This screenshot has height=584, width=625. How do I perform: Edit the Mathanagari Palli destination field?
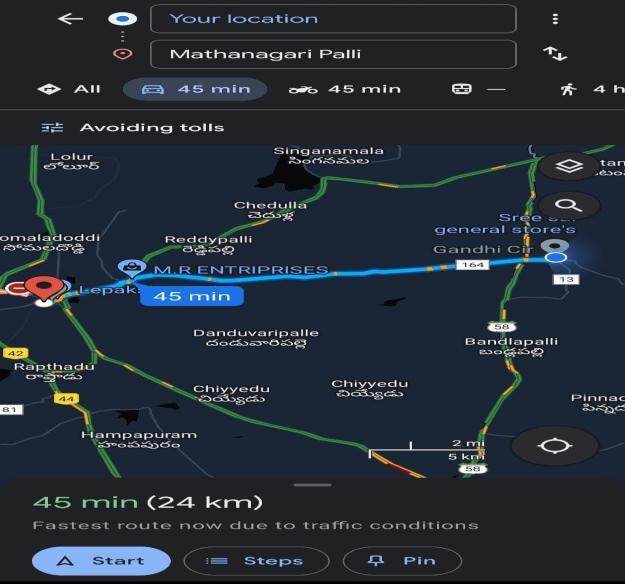click(333, 54)
